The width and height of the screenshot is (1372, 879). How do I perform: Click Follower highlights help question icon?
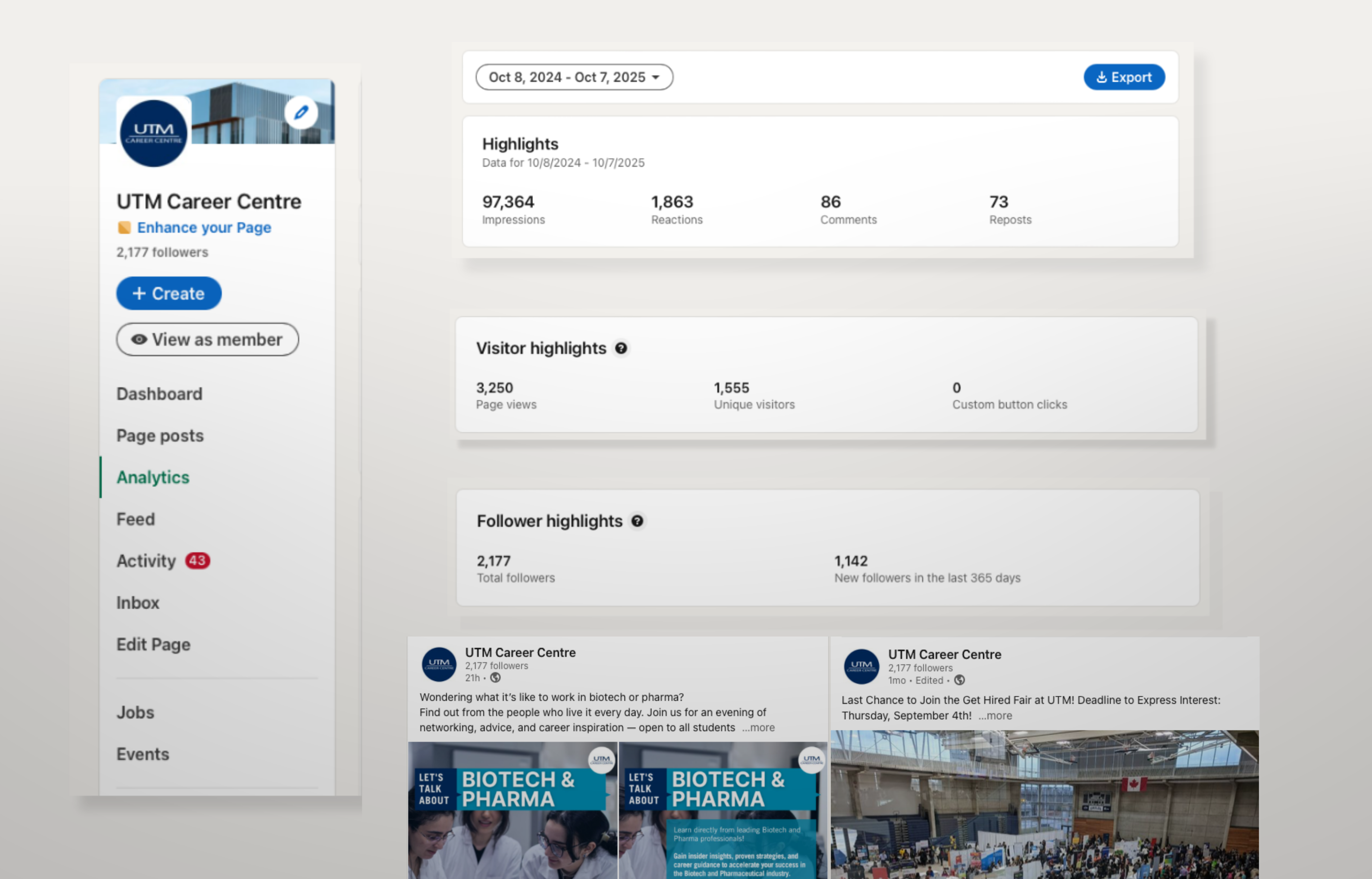coord(637,521)
